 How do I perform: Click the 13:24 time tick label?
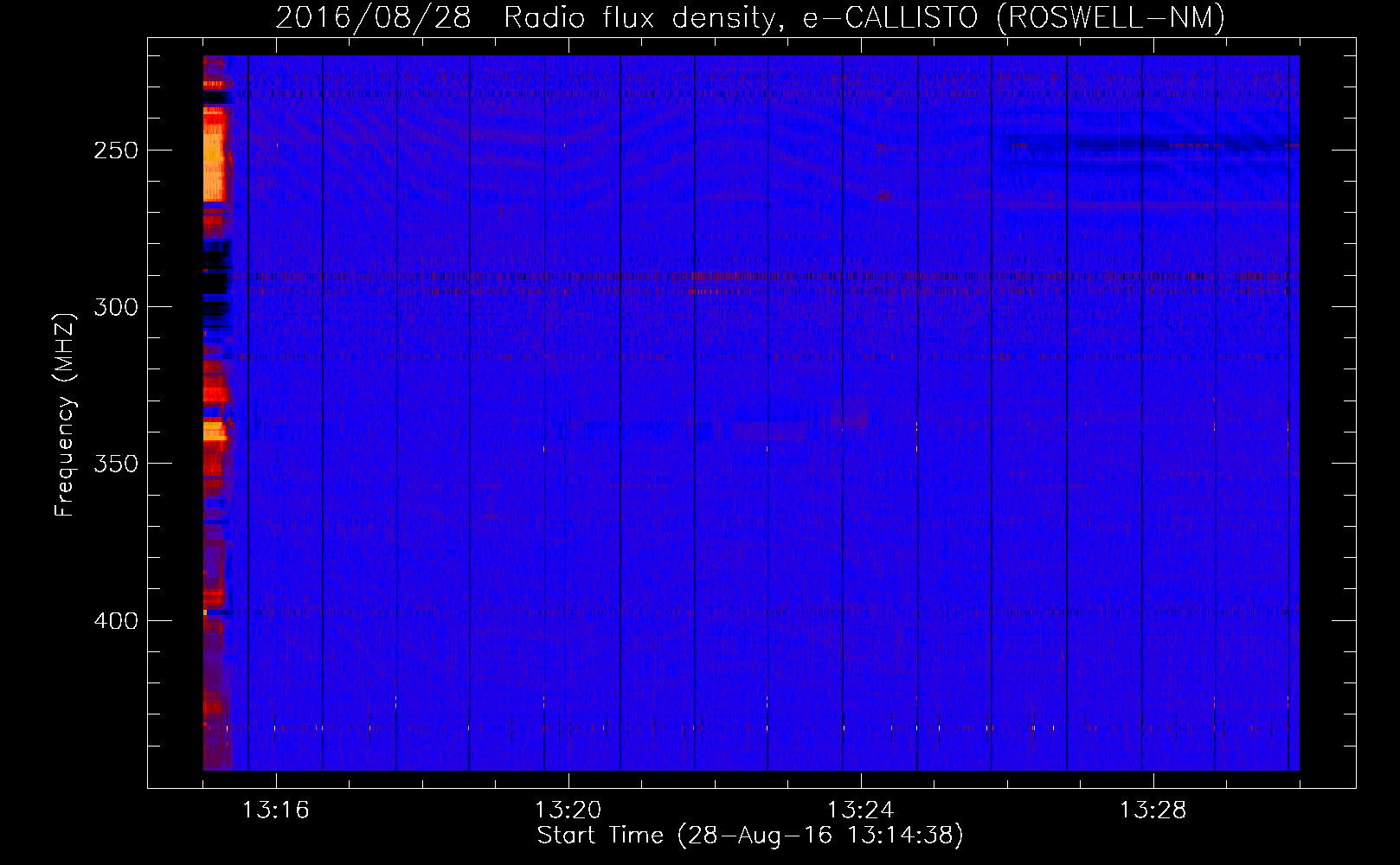861,811
